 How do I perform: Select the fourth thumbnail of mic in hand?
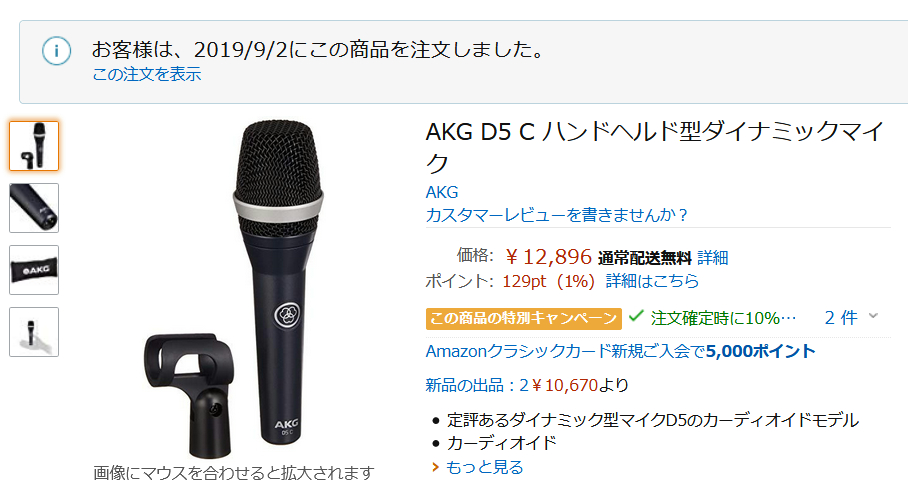(34, 332)
